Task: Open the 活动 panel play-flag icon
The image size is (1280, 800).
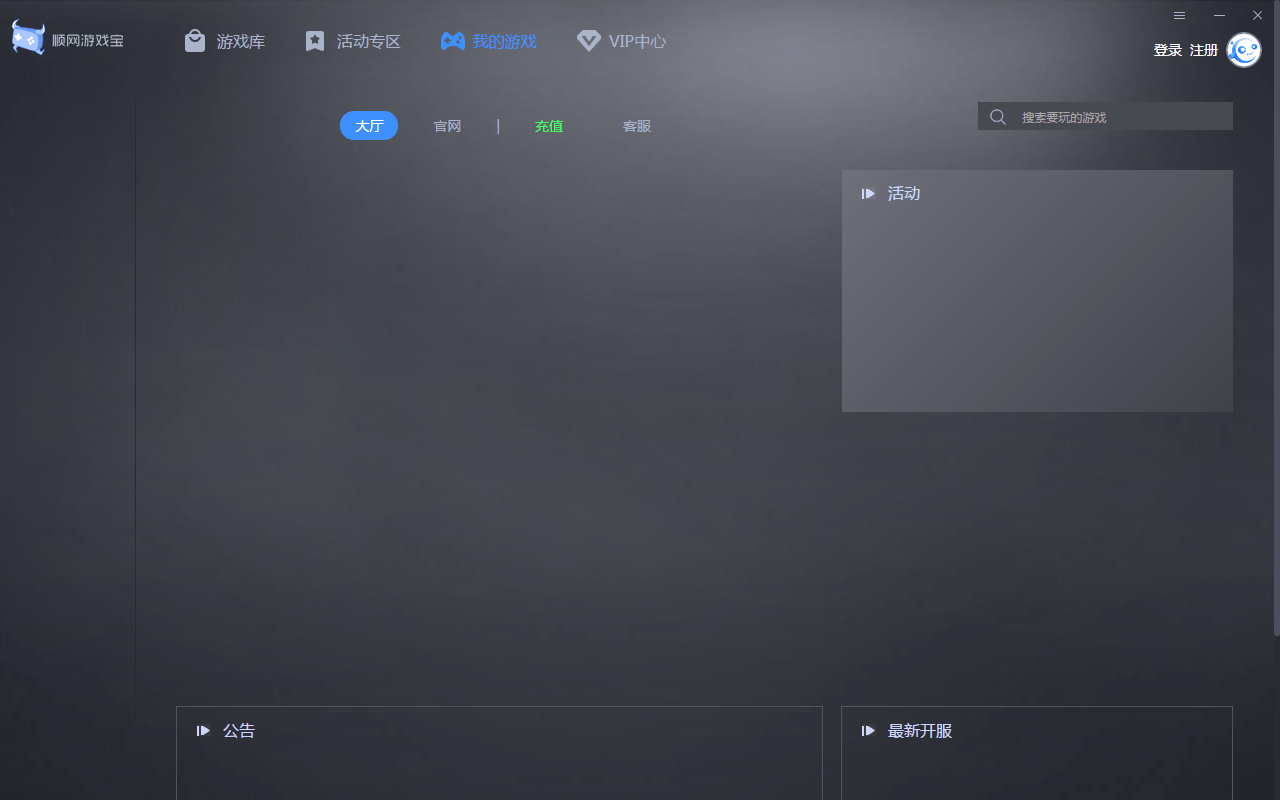Action: 868,193
